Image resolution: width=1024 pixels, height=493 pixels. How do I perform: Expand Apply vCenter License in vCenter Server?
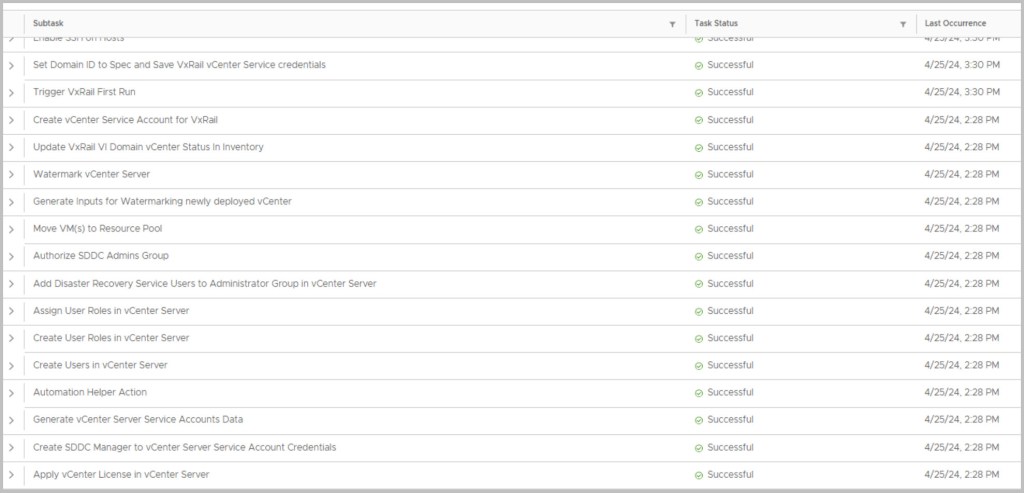pyautogui.click(x=12, y=475)
